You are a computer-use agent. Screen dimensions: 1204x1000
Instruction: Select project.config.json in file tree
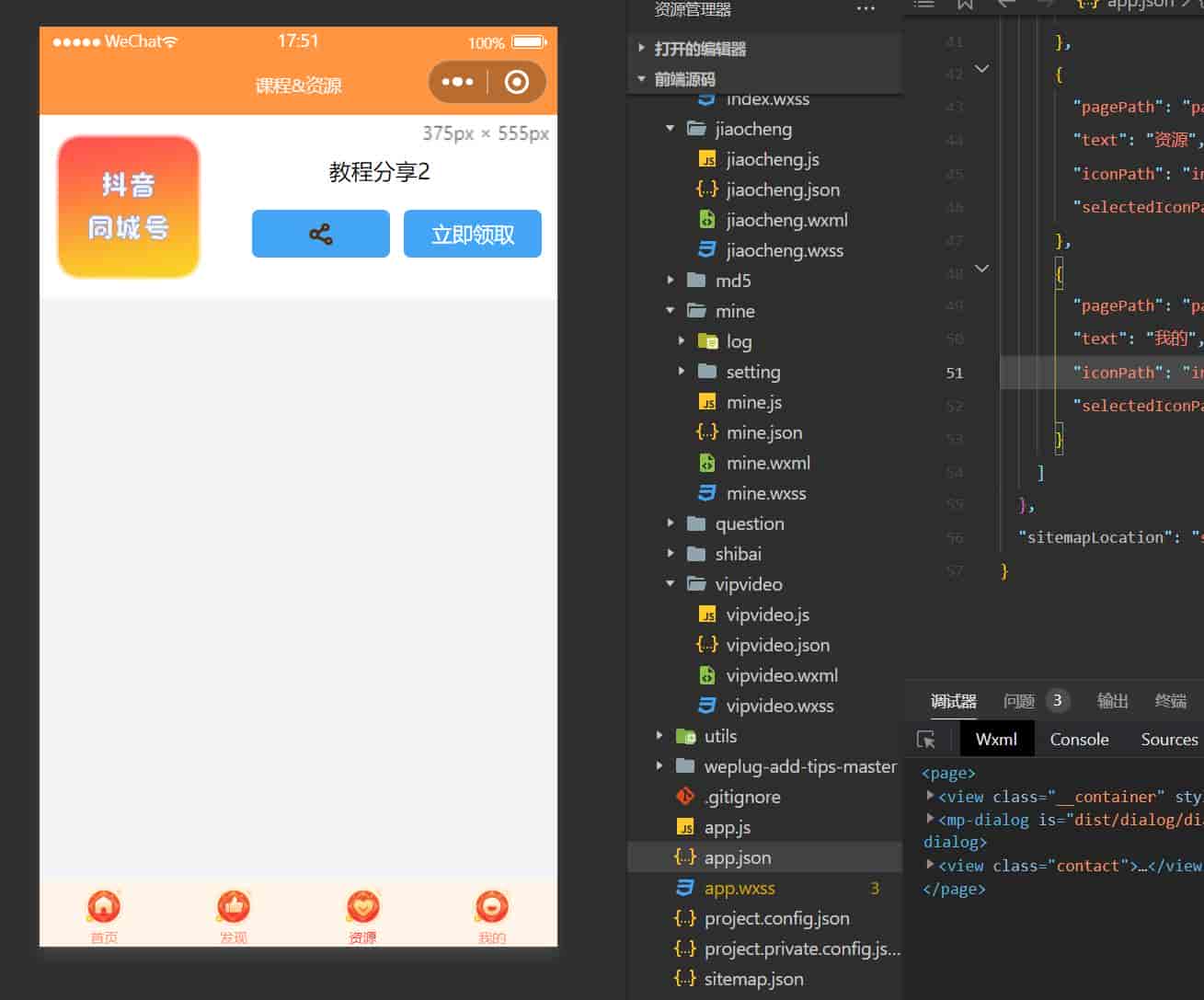(776, 918)
